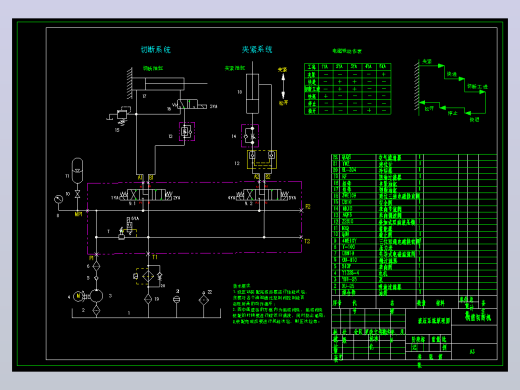
Task: Select right directional valve with 4YA and 3YA
Action: click(262, 195)
